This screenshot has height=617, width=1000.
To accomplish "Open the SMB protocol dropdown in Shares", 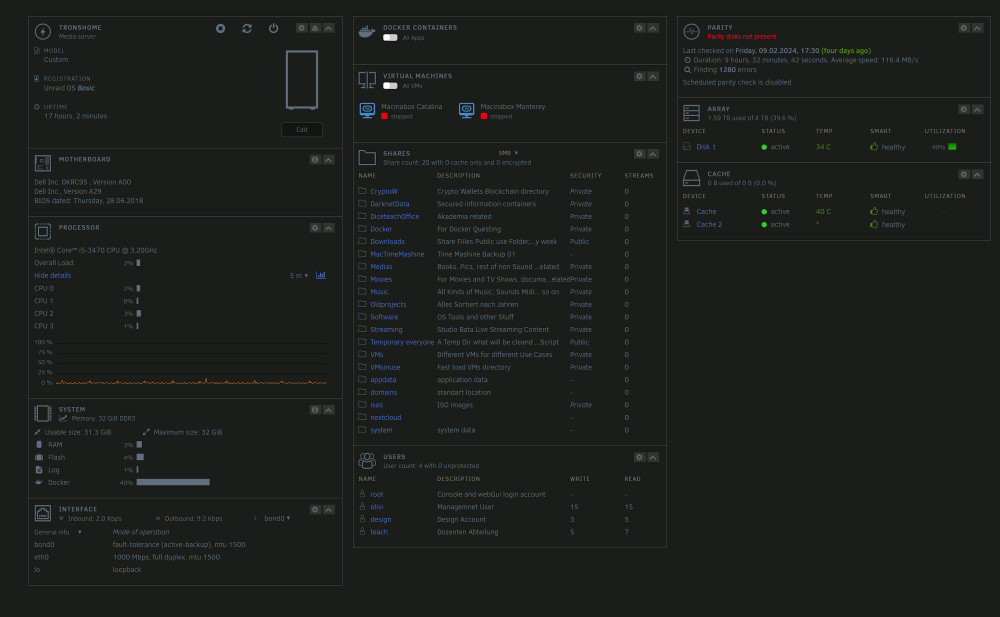I will pos(508,153).
